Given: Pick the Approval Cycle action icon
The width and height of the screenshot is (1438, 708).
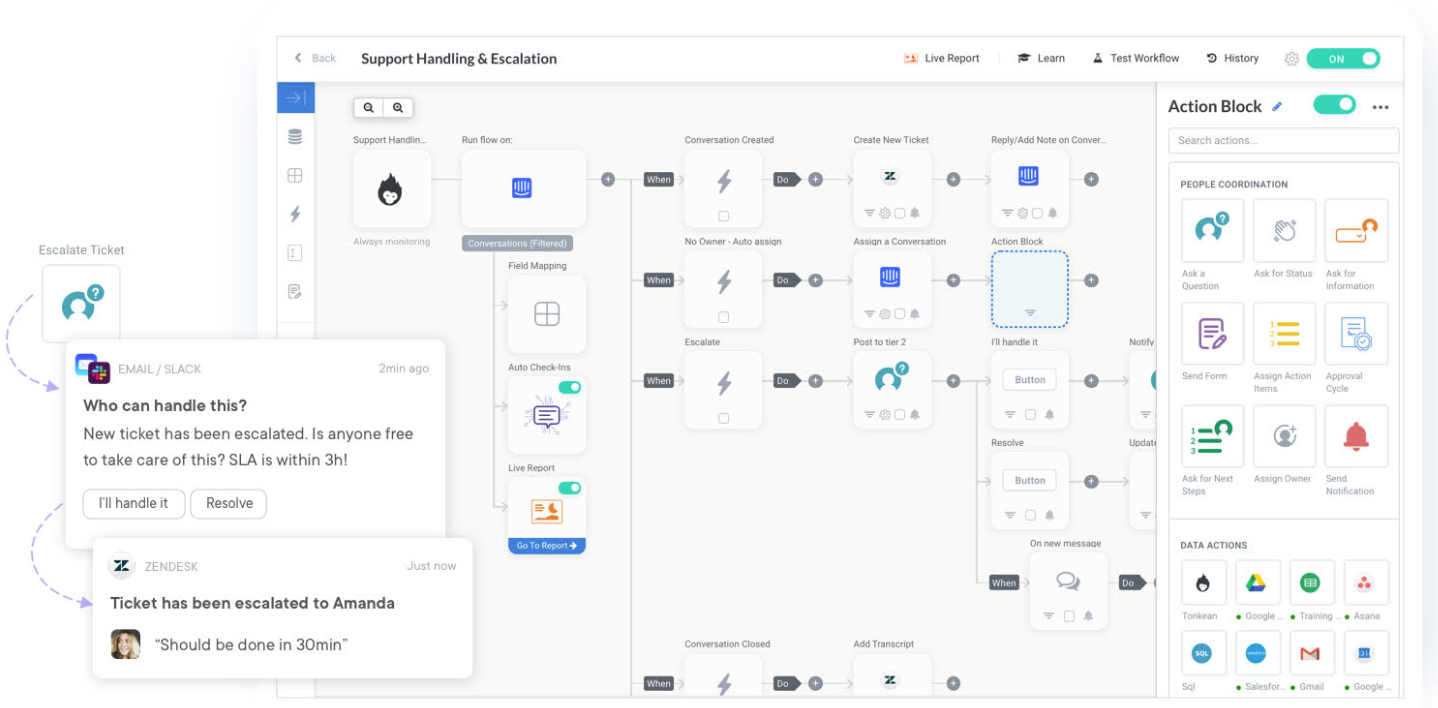Looking at the screenshot, I should [x=1356, y=334].
